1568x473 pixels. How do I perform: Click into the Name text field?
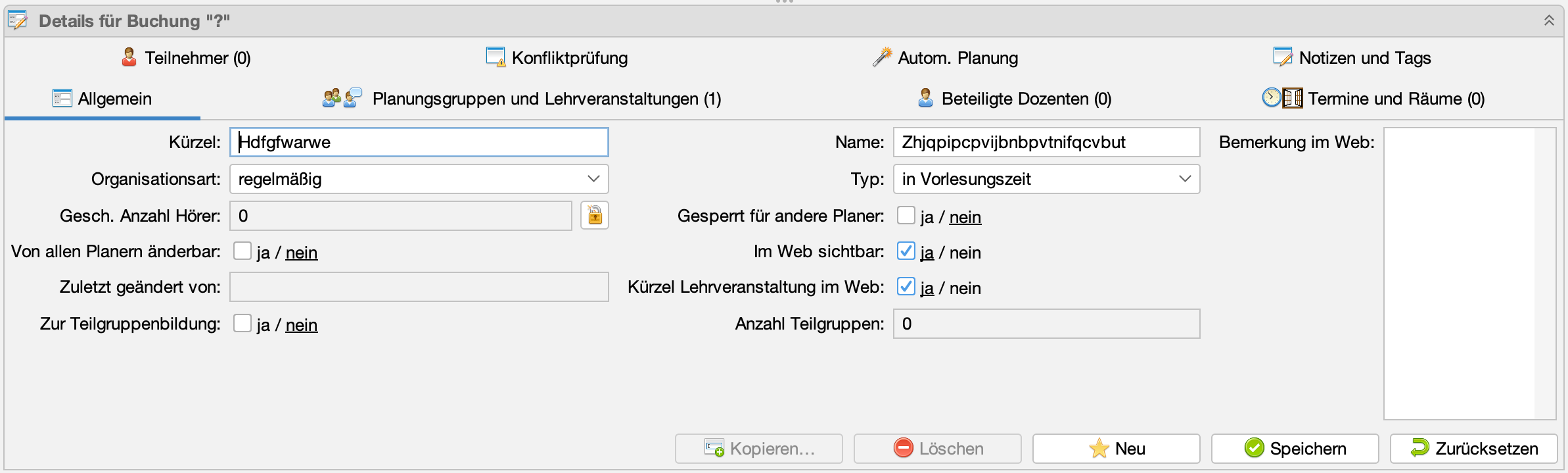coord(1046,142)
